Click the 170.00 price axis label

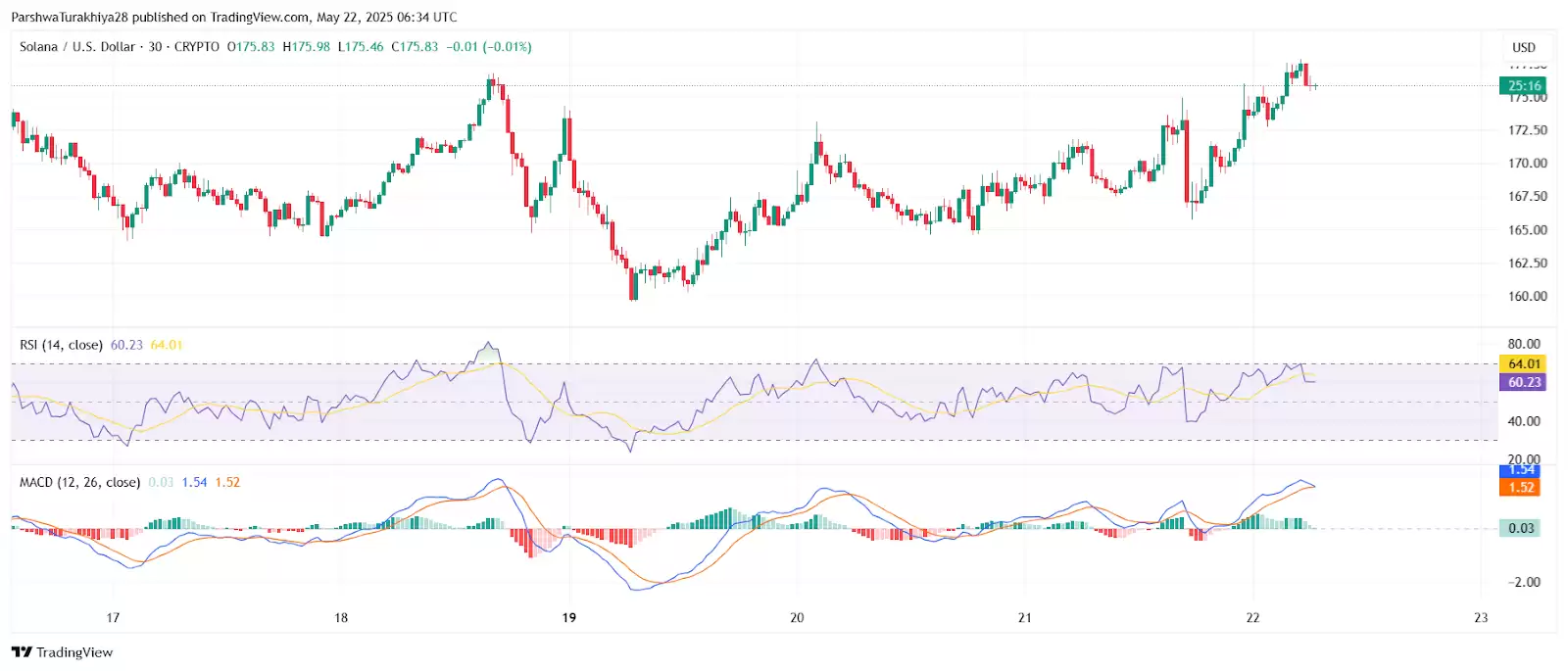coord(1527,164)
